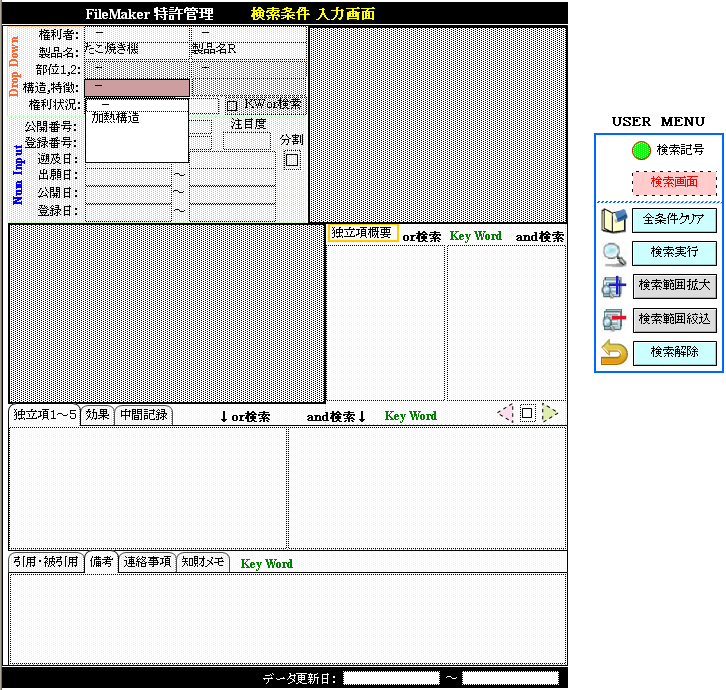Screen dimensions: 726x690
Task: Run search with 検索実行 button
Action: [x=674, y=253]
